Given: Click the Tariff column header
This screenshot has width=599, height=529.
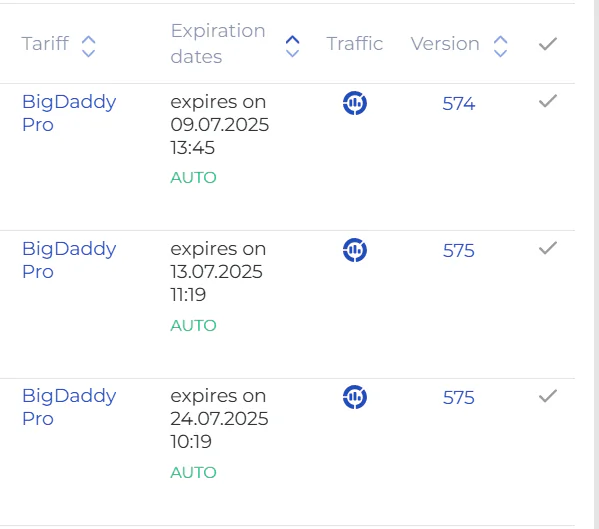Looking at the screenshot, I should point(45,44).
